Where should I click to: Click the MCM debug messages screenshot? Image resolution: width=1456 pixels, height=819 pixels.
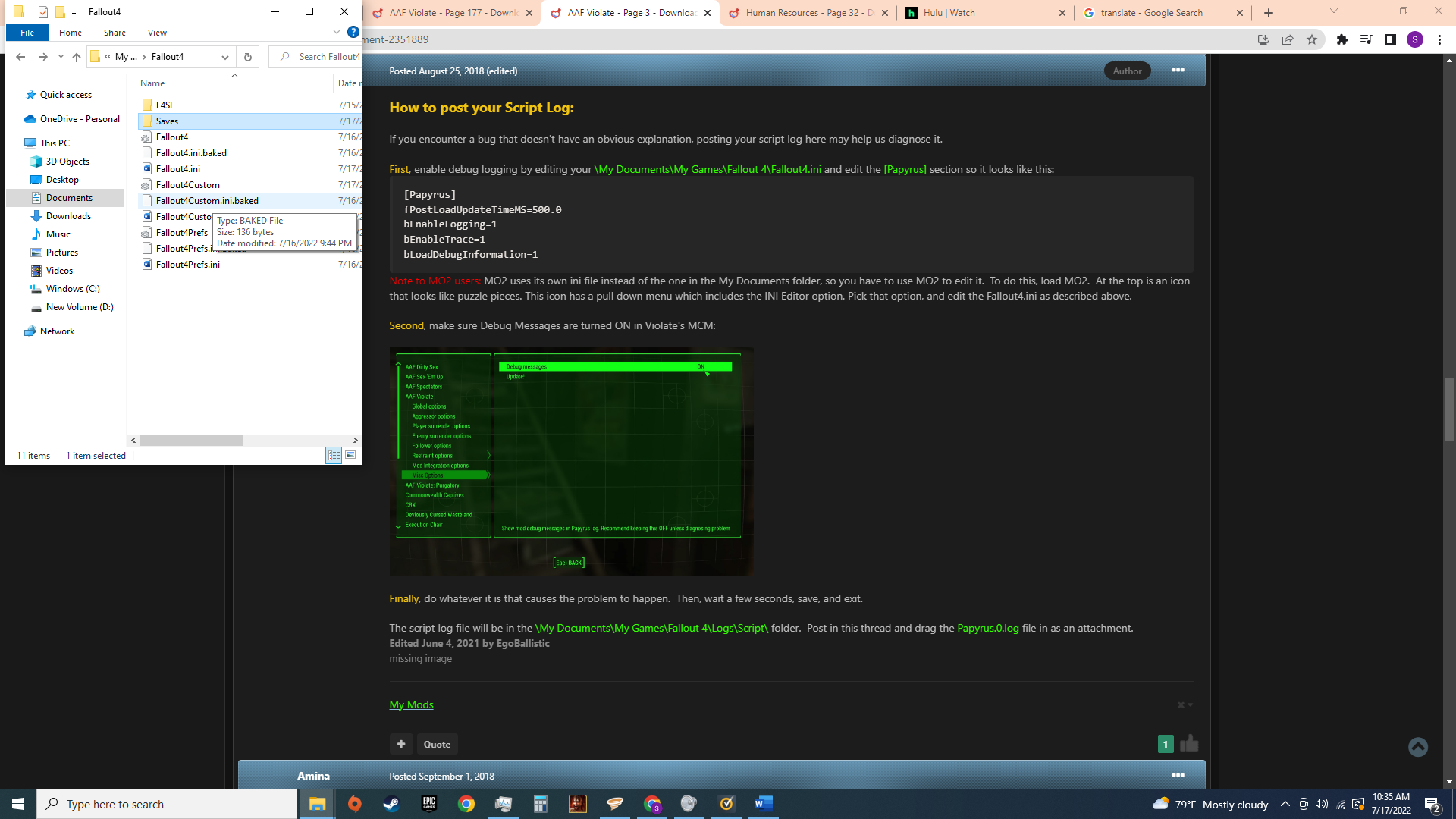click(571, 461)
